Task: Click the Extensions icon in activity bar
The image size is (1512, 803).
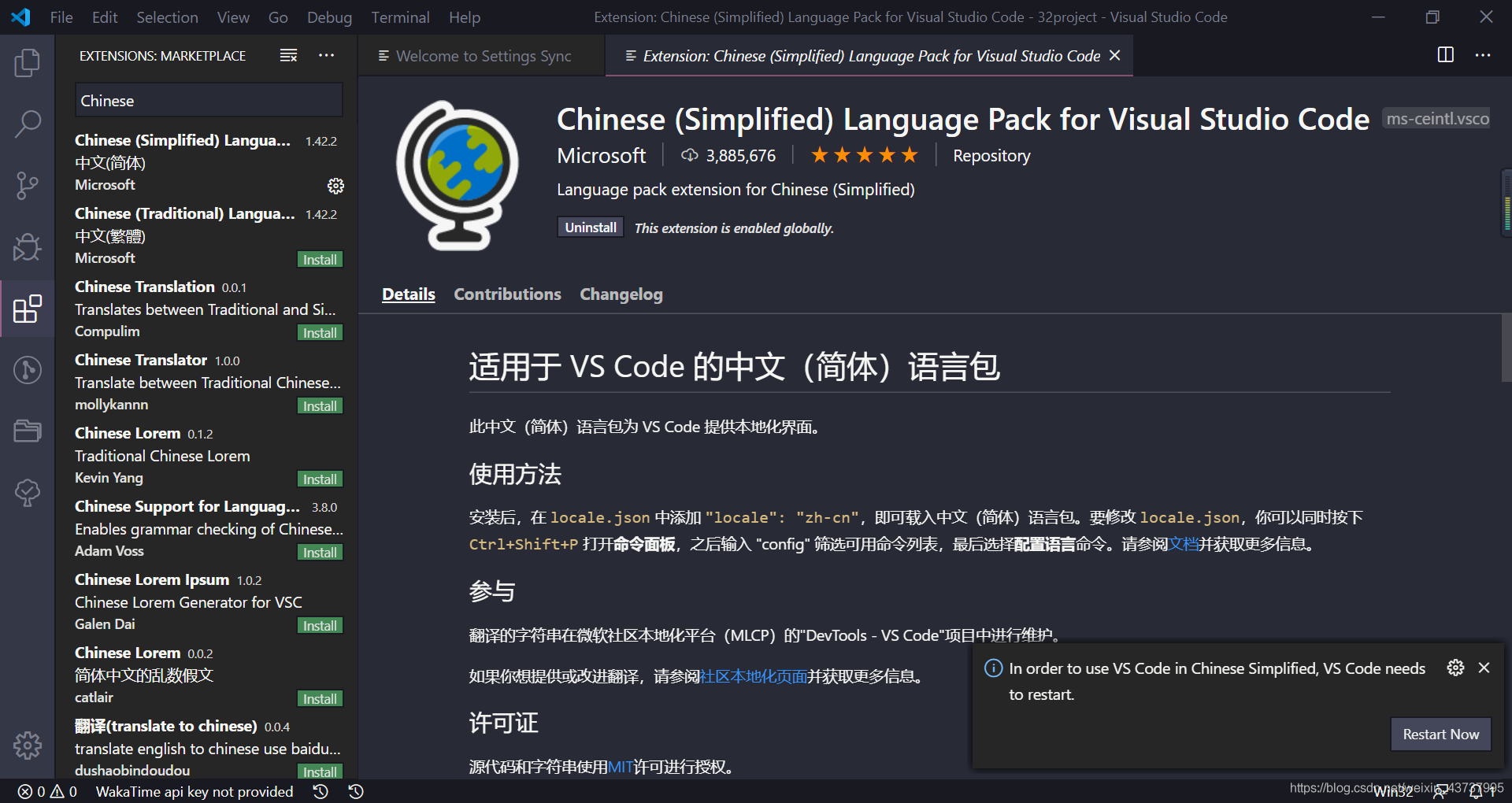Action: 27,309
